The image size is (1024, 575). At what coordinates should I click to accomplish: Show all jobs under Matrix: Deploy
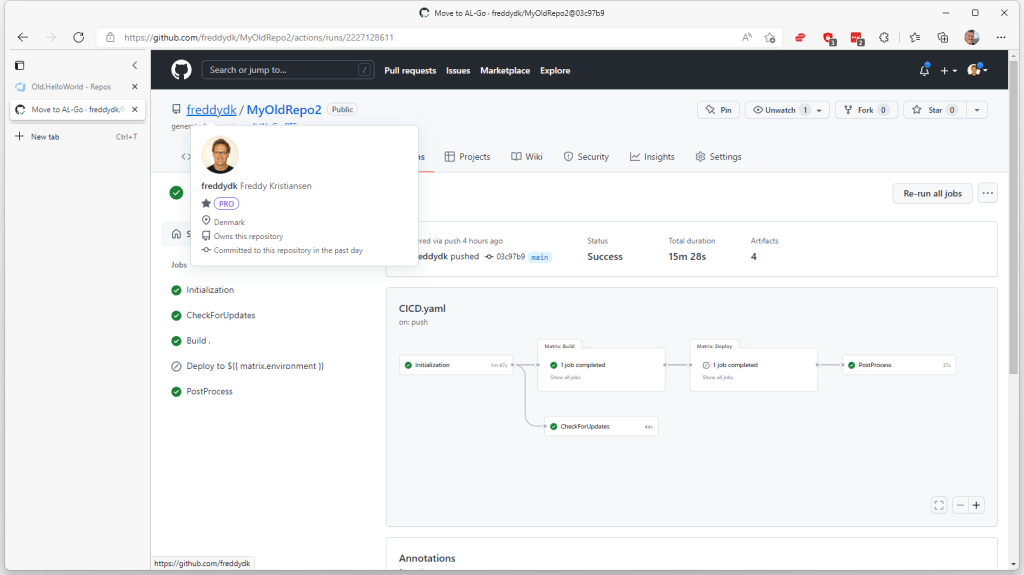pos(718,378)
